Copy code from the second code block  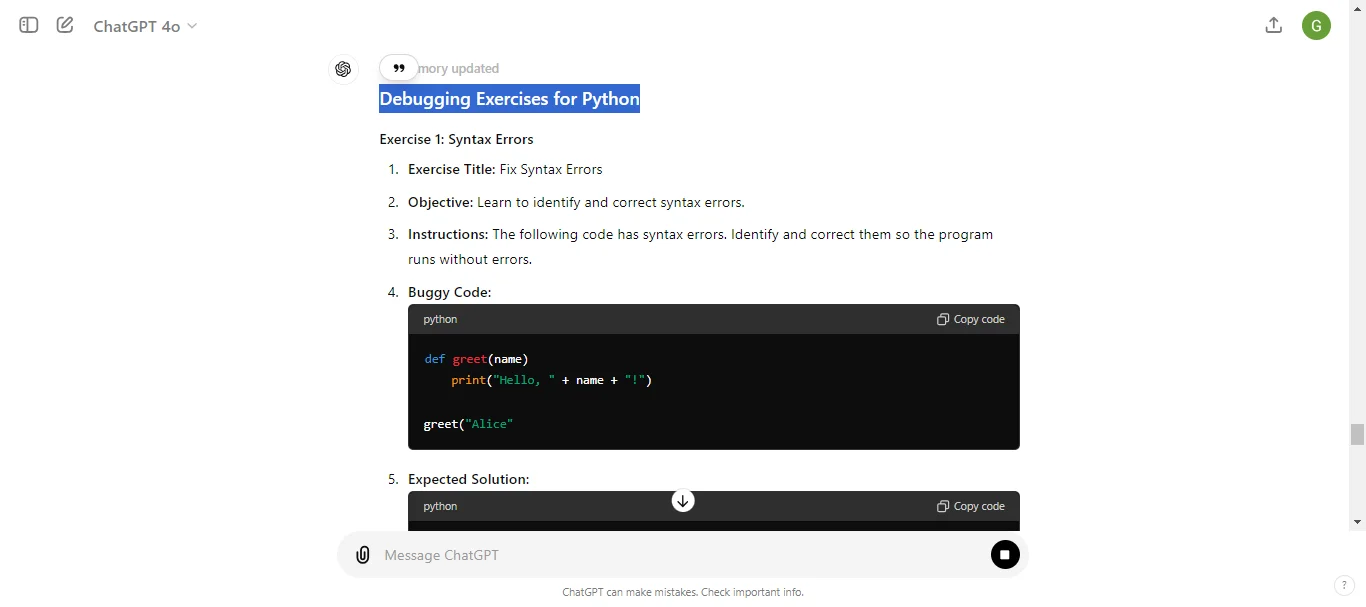click(969, 506)
